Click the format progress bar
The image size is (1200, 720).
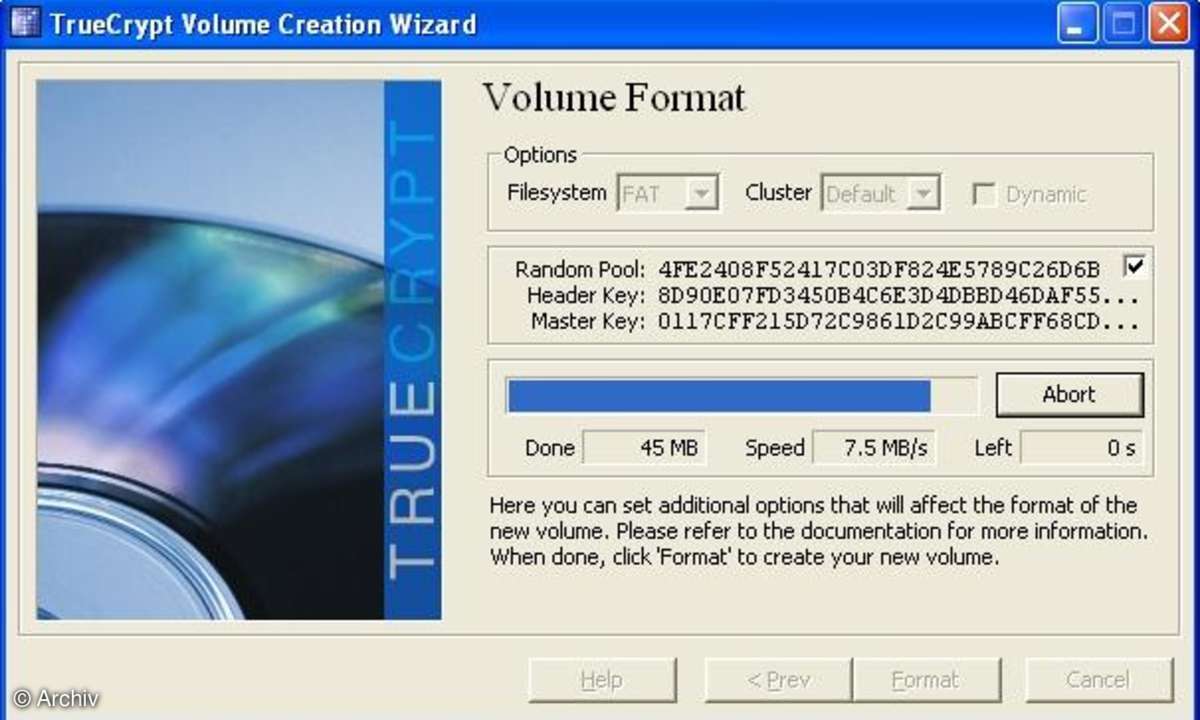pyautogui.click(x=742, y=395)
